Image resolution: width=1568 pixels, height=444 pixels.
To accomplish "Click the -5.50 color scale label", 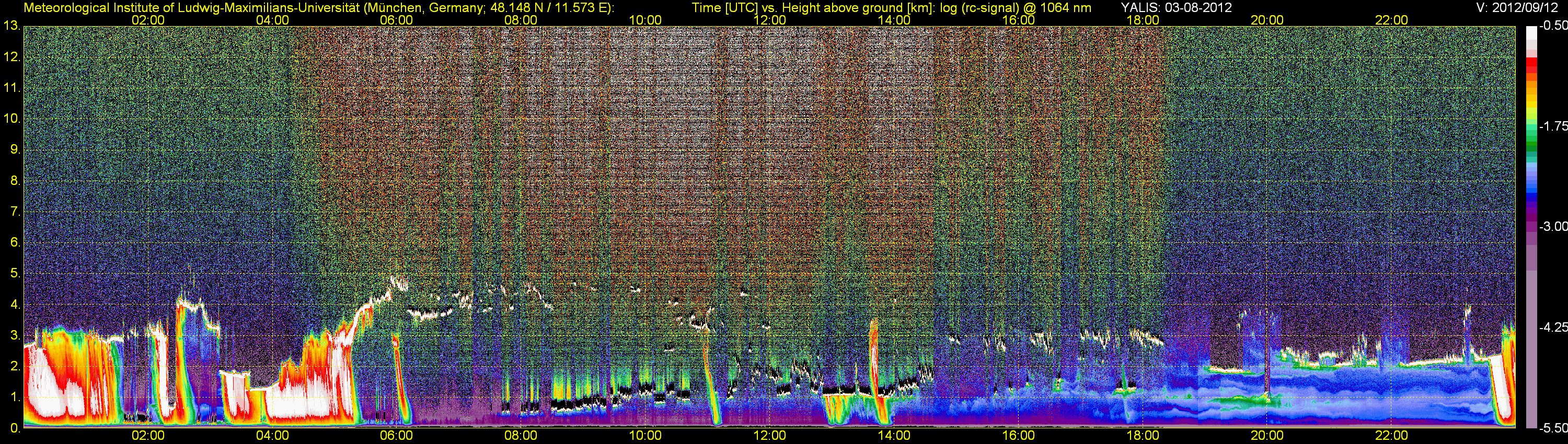I will click(1553, 428).
